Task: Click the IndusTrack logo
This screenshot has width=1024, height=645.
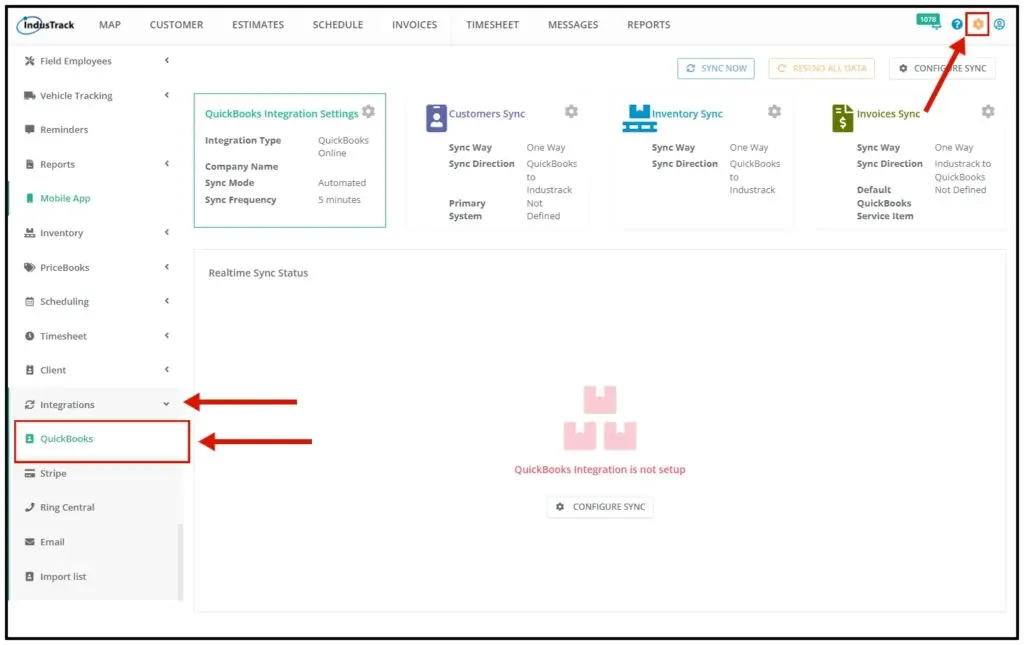Action: [46, 25]
